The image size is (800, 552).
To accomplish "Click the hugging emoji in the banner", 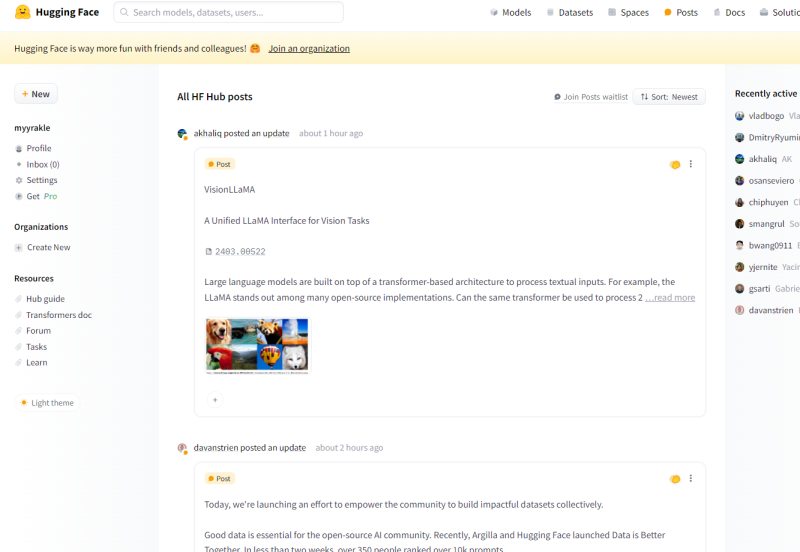I will [x=255, y=48].
